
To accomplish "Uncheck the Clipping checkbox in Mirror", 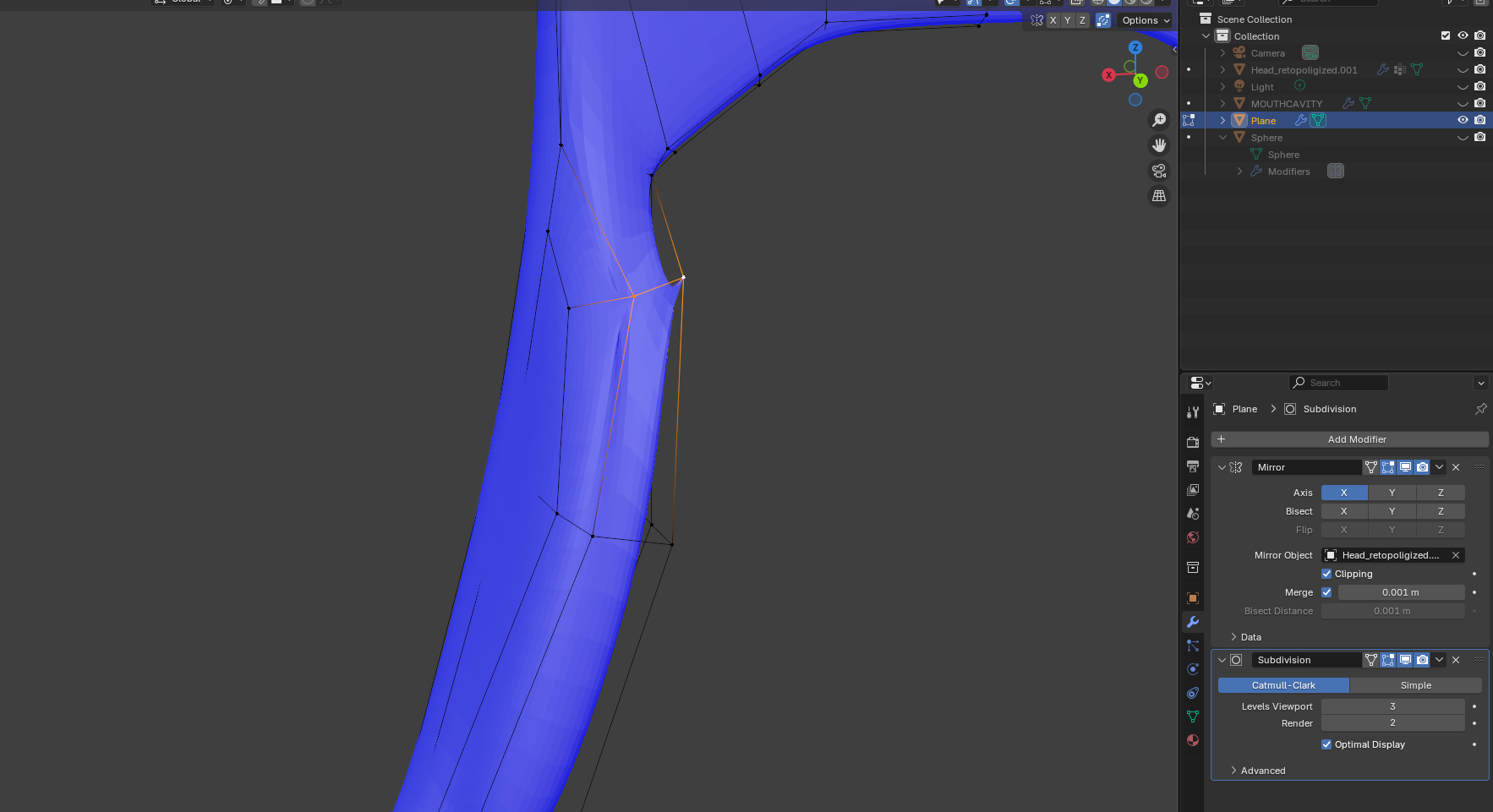I will pos(1326,574).
